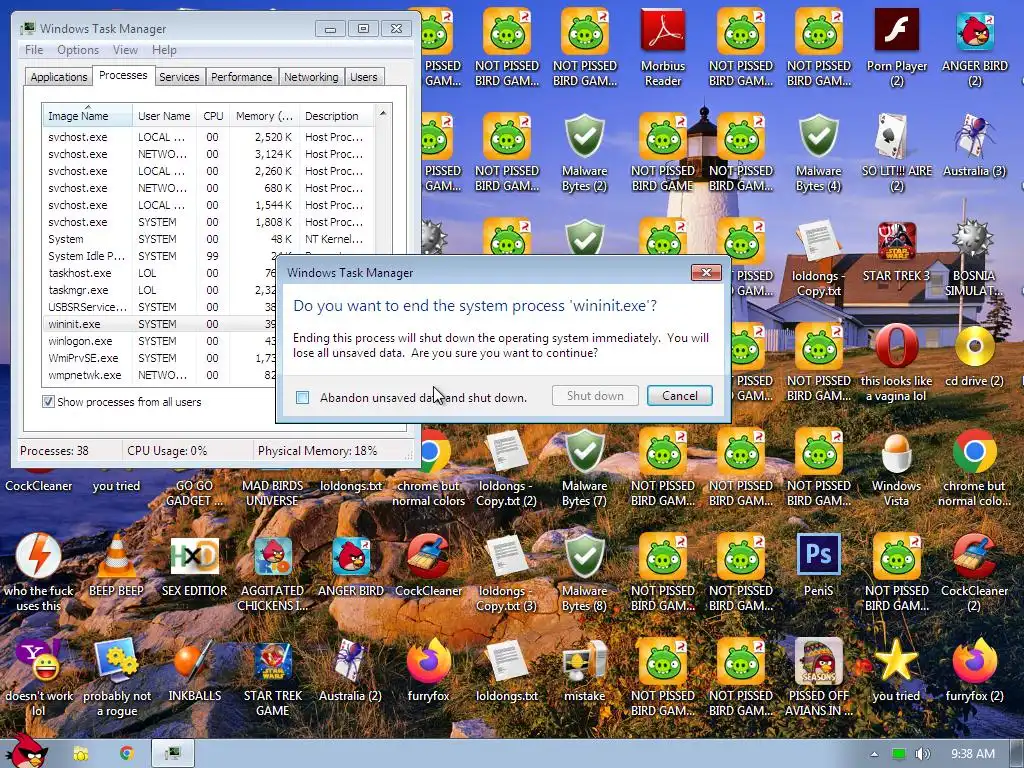The height and width of the screenshot is (768, 1024).
Task: Open AGGITATED CHICKENS desktop icon
Action: pos(272,573)
